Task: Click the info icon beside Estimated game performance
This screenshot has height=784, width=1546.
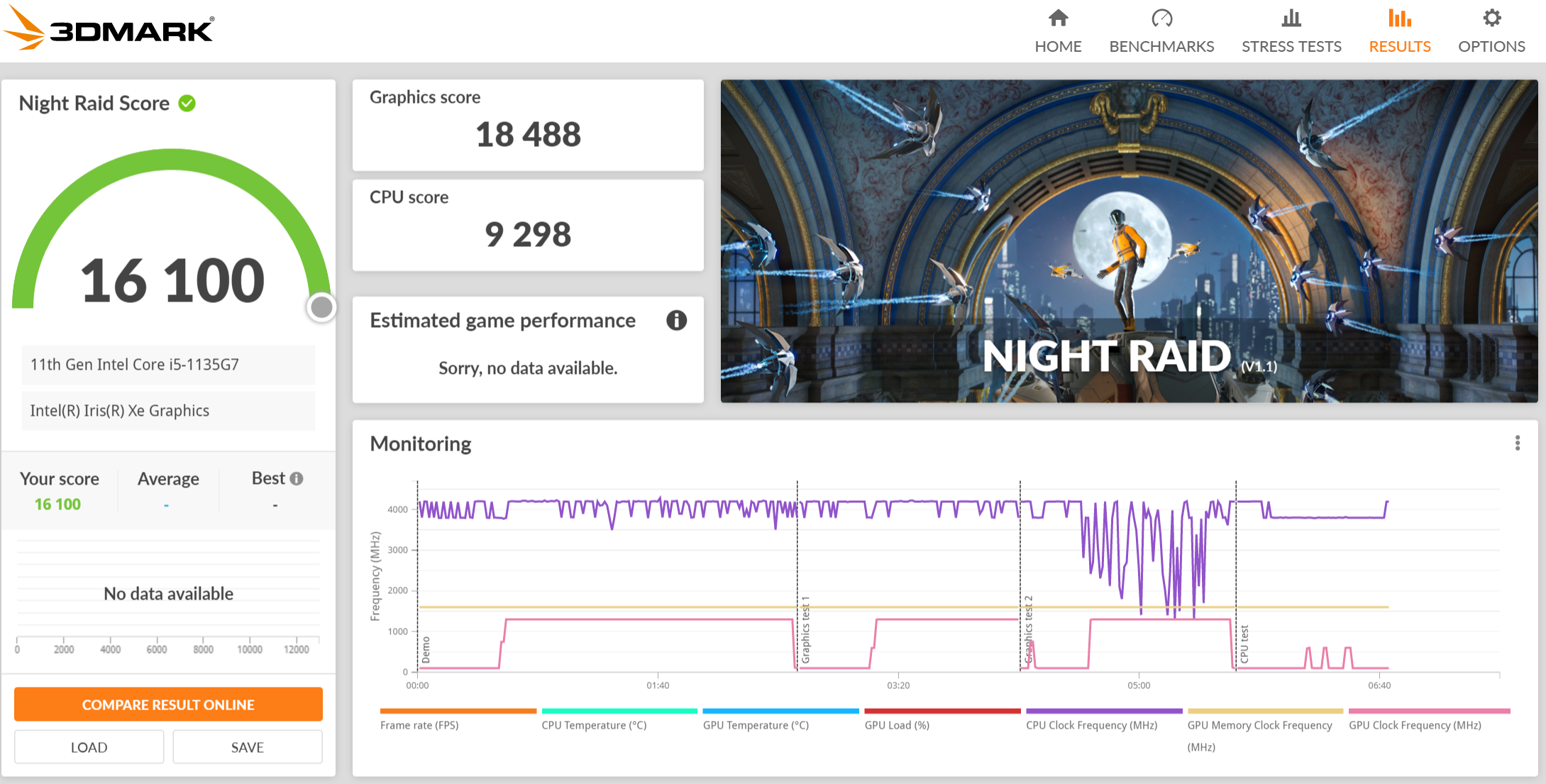Action: click(x=676, y=321)
